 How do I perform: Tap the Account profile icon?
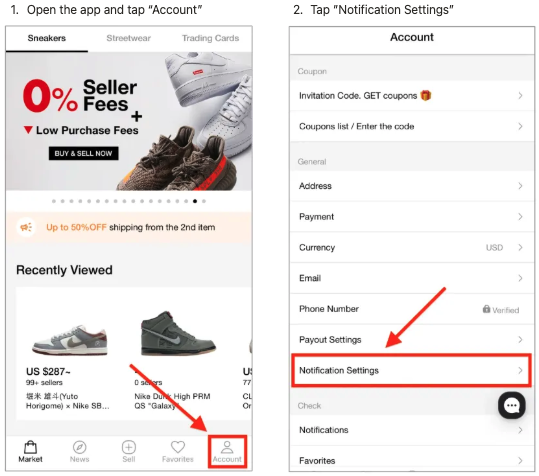[227, 447]
